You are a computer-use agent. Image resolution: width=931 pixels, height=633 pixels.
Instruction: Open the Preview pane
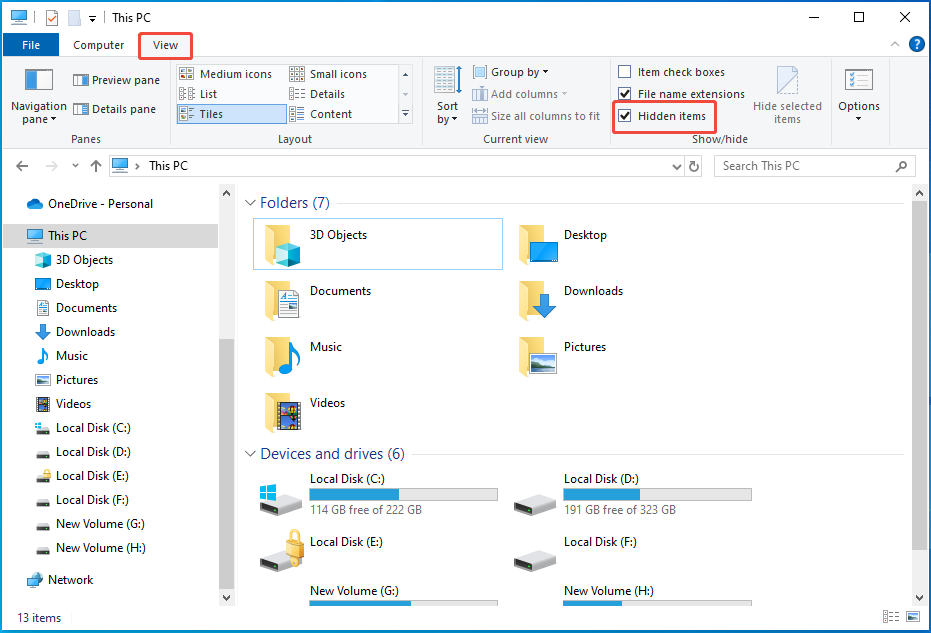point(116,79)
